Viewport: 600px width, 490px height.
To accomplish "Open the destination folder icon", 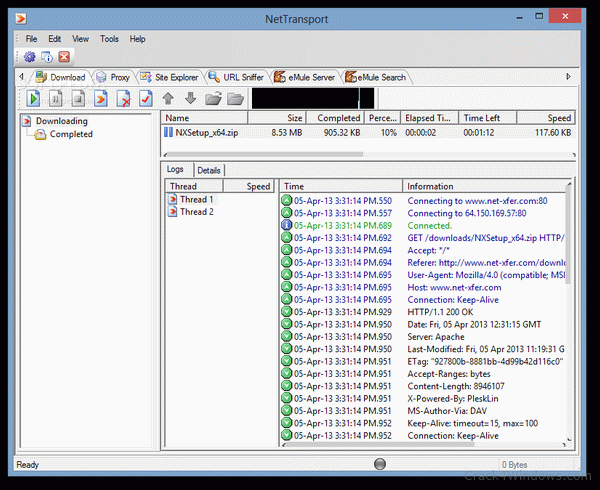I will [235, 99].
